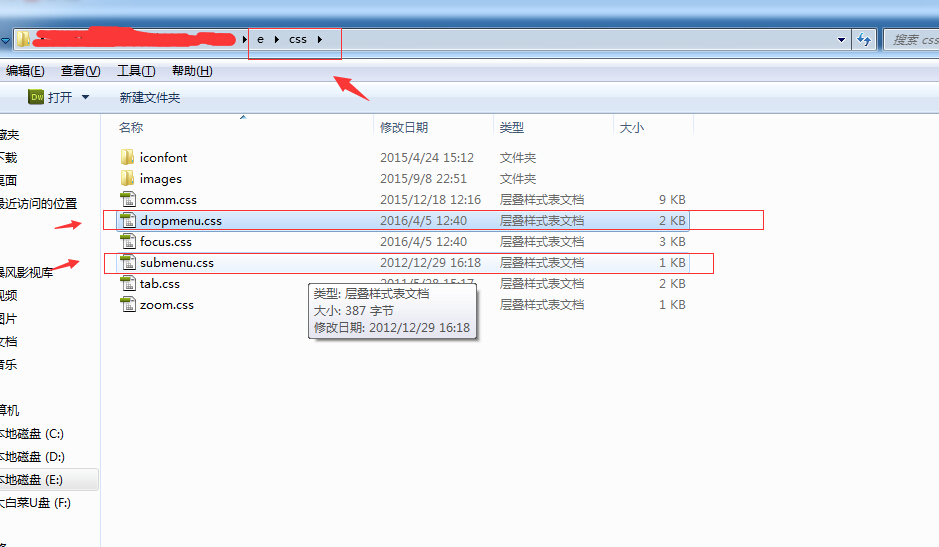Select the zoom.css file icon
Image resolution: width=939 pixels, height=547 pixels.
point(127,305)
